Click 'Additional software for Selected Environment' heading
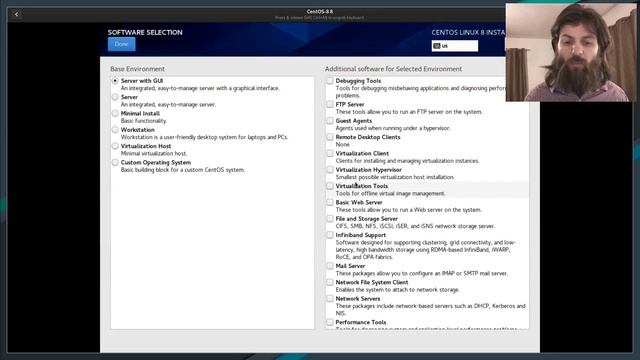The width and height of the screenshot is (640, 360). tap(393, 69)
